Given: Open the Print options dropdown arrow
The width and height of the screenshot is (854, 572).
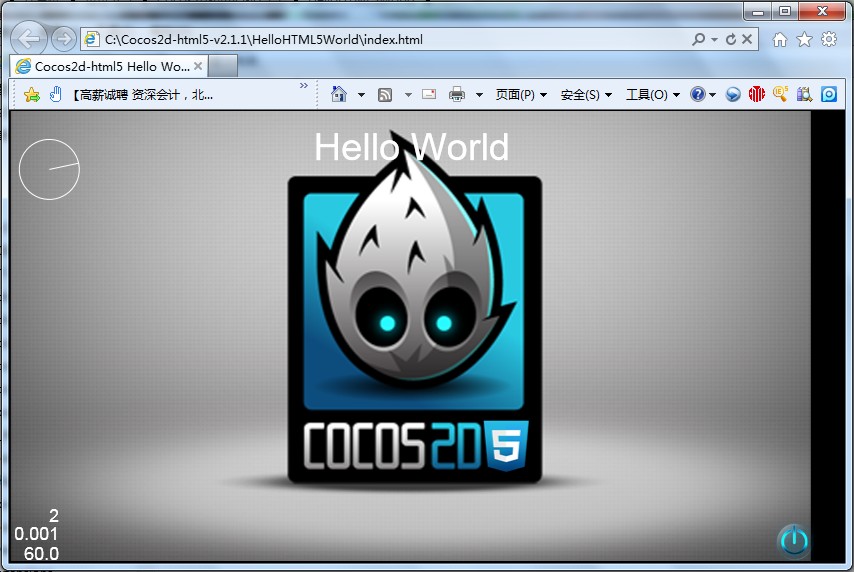Looking at the screenshot, I should click(x=479, y=95).
